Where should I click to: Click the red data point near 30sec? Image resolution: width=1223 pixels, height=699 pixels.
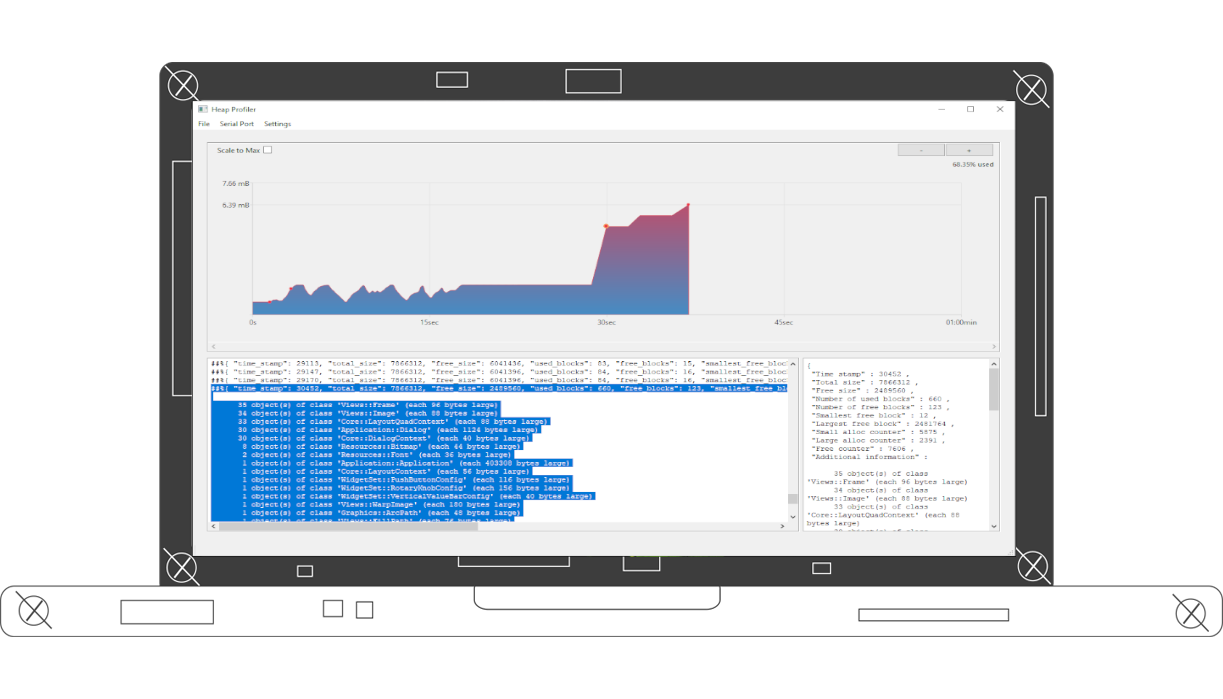605,226
